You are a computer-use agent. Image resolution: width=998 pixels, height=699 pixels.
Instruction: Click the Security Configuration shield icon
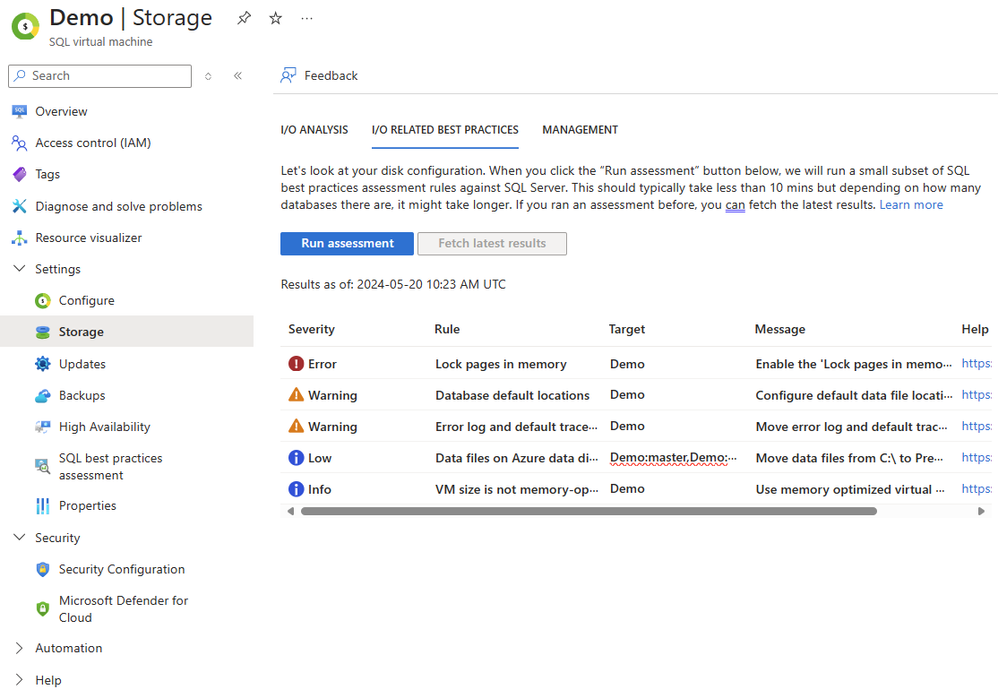pyautogui.click(x=43, y=569)
